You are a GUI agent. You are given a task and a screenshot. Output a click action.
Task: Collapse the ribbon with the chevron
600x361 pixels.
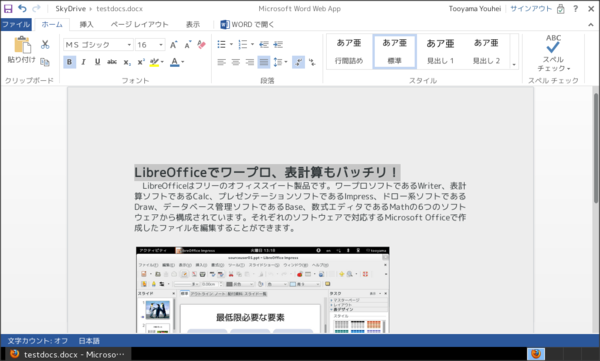tap(591, 25)
